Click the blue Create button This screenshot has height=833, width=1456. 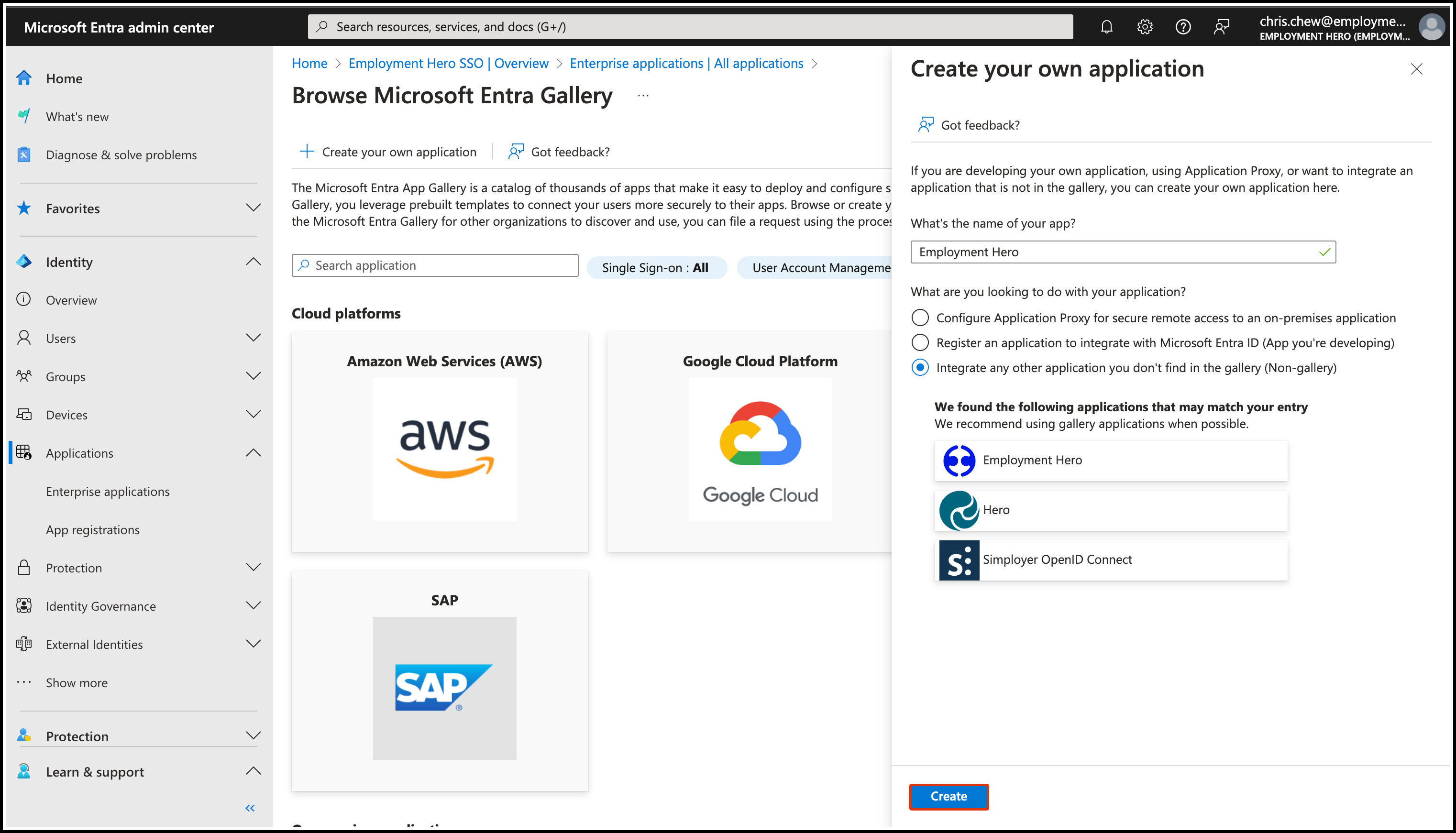point(948,796)
